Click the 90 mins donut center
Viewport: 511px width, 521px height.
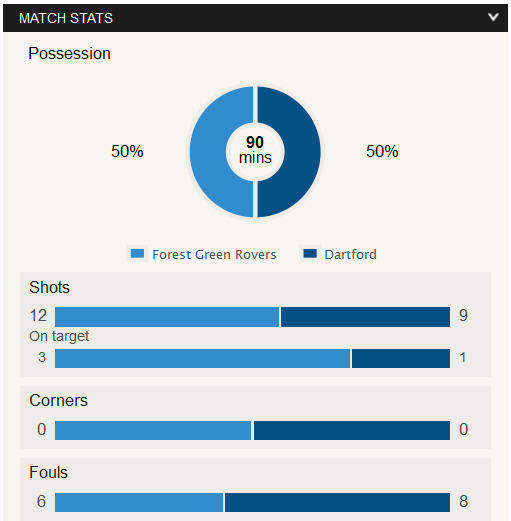point(255,150)
